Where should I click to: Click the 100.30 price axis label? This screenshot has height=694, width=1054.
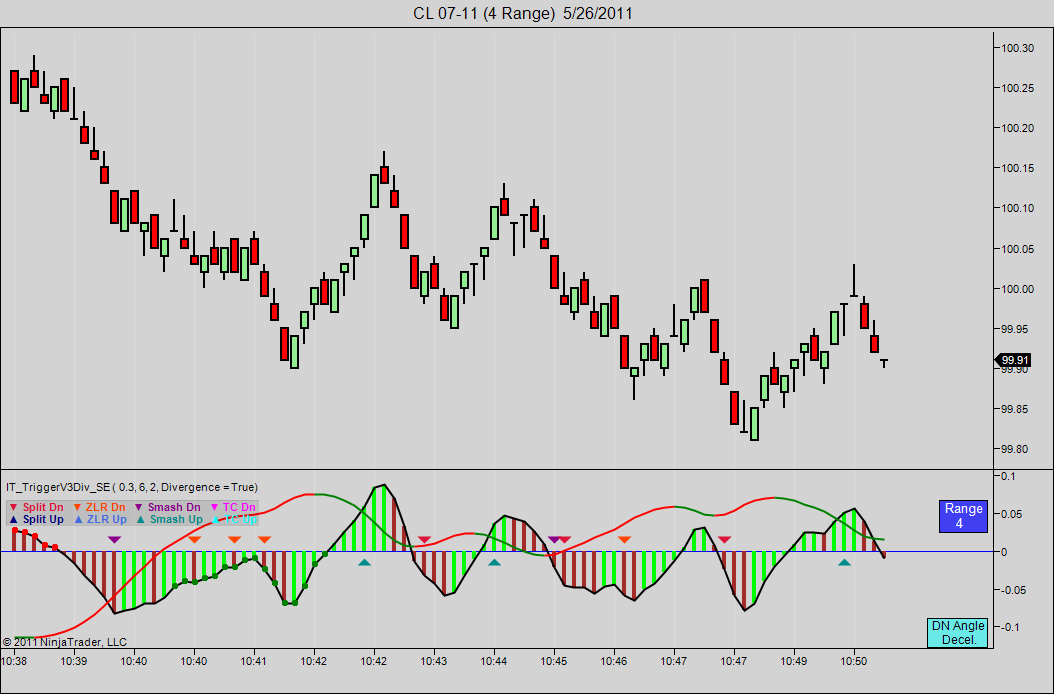click(1018, 48)
